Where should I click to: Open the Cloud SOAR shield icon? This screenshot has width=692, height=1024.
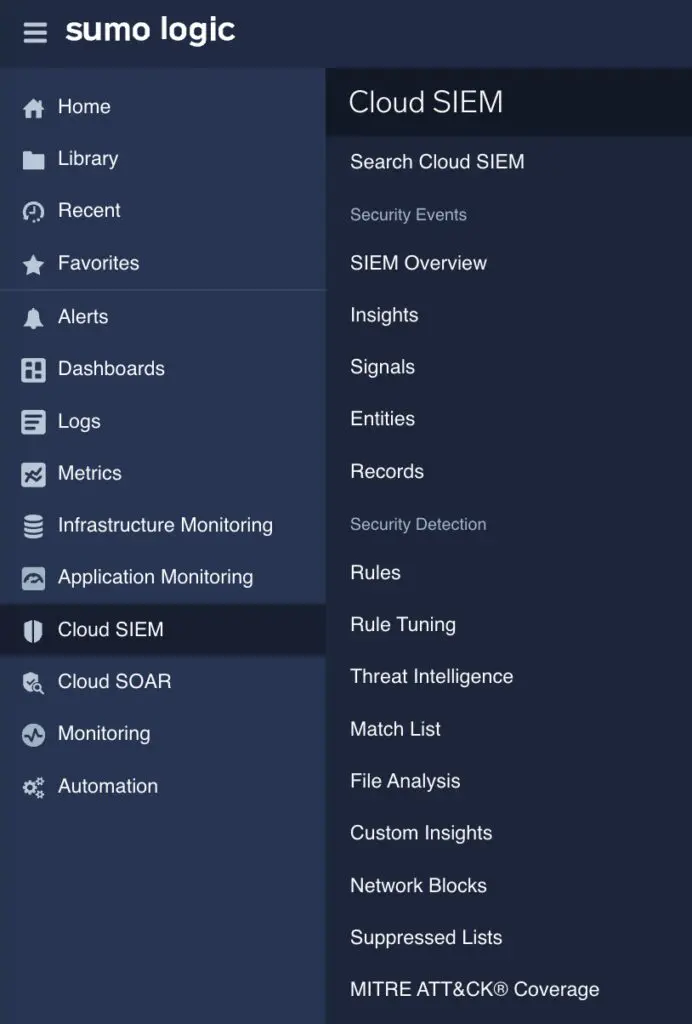click(34, 682)
